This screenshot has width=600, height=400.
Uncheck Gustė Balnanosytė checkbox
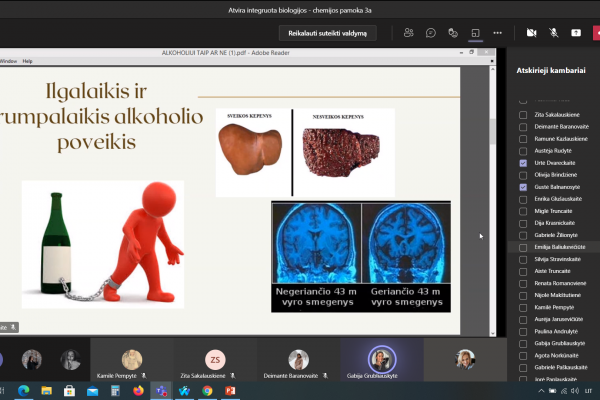523,187
